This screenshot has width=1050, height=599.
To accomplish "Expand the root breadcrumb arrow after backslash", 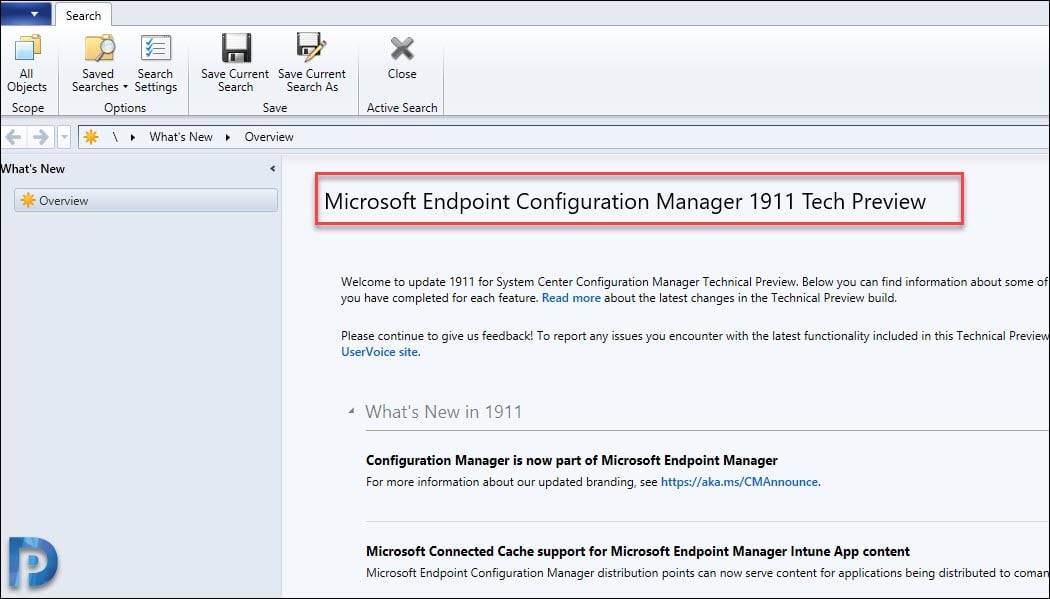I will (x=133, y=137).
